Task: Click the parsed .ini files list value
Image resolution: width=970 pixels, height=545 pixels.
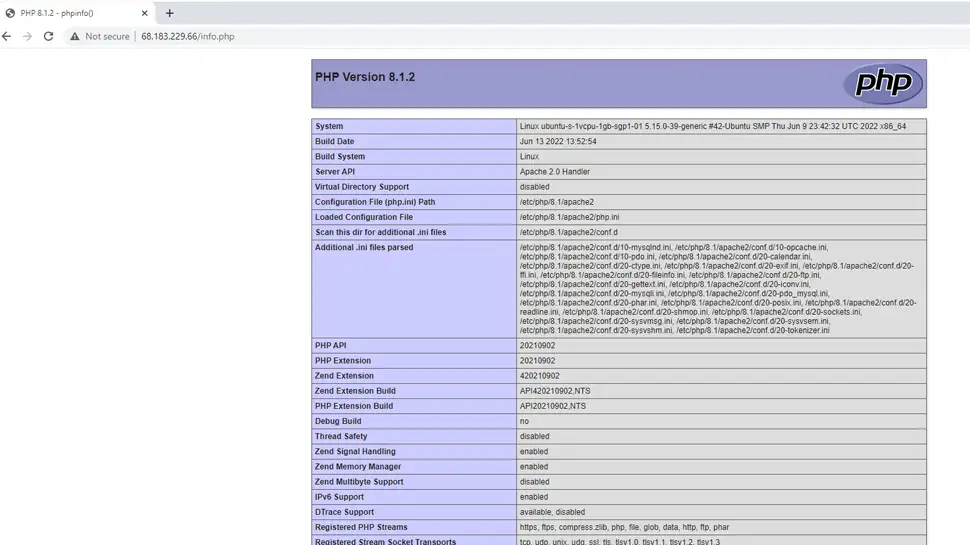Action: pyautogui.click(x=718, y=289)
